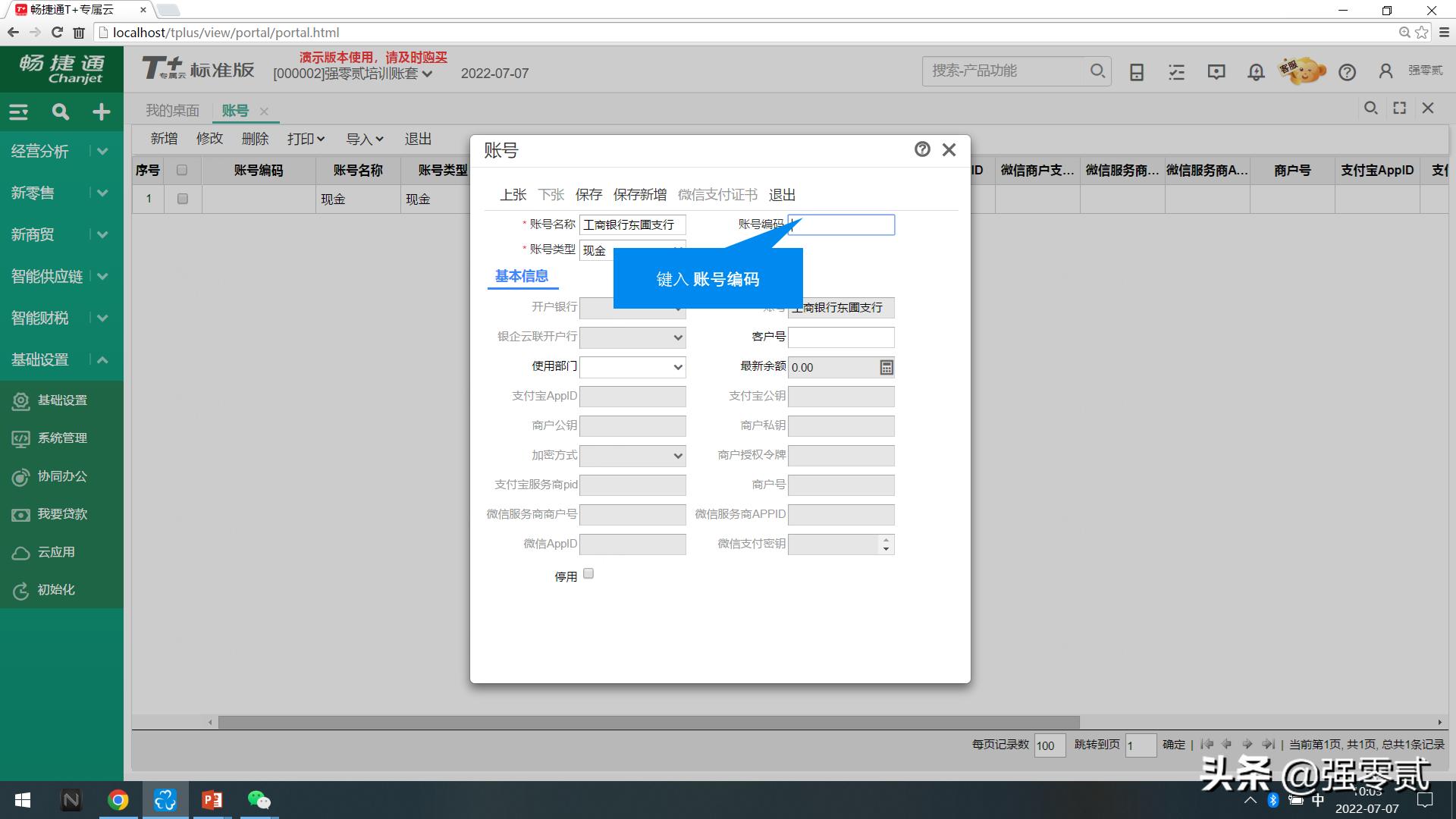This screenshot has height=819, width=1456.
Task: Open the 导入 menu on the toolbar
Action: point(364,139)
